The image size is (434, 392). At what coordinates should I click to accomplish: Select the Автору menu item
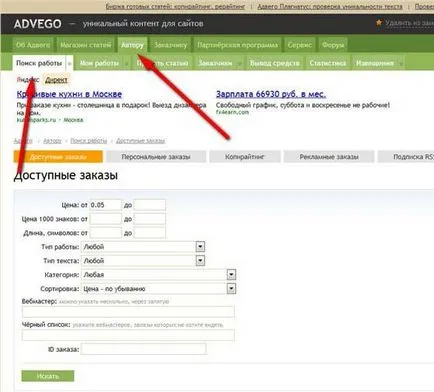click(x=132, y=45)
